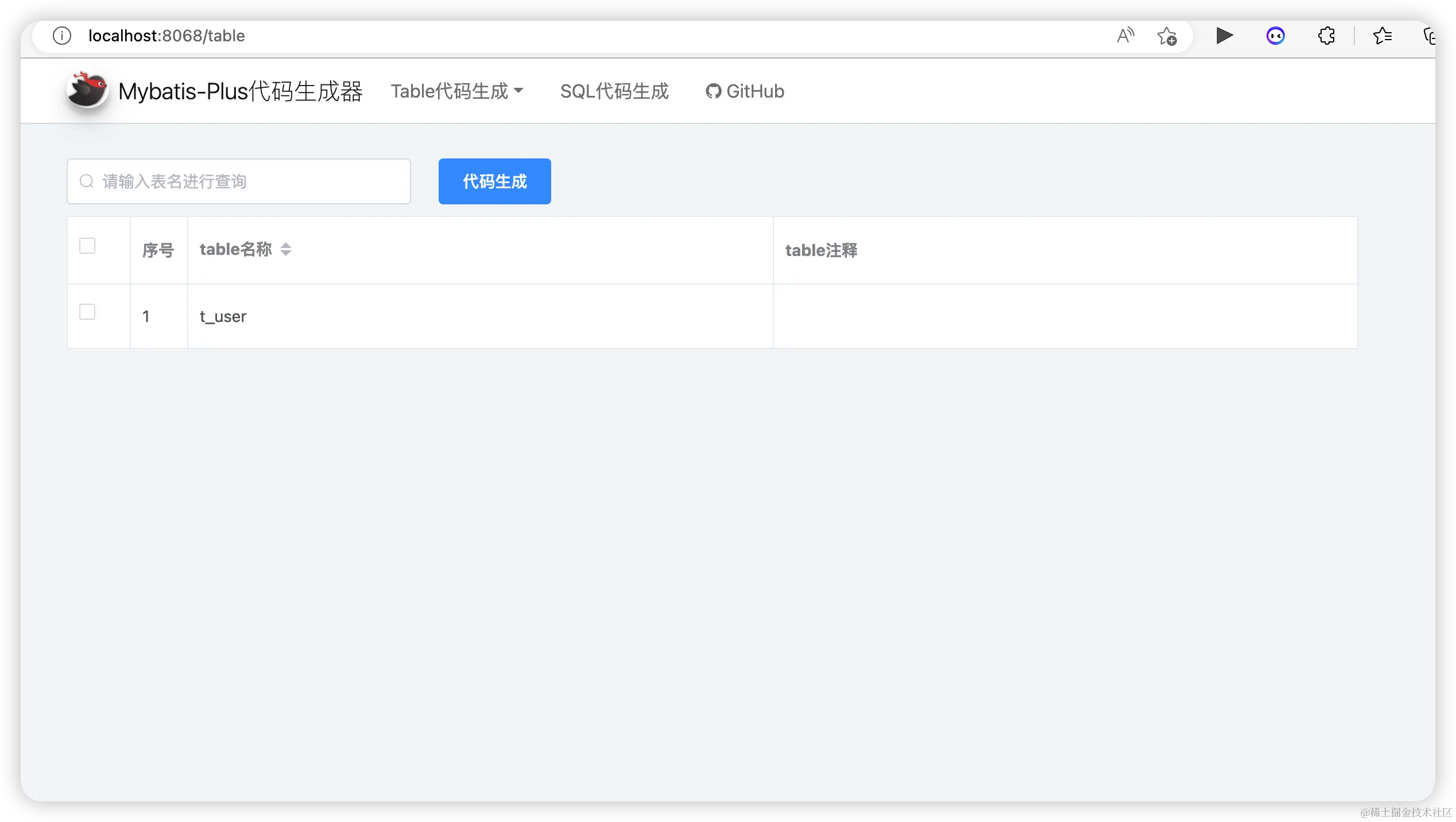Open the favorites list star icon
Image resolution: width=1456 pixels, height=822 pixels.
click(x=1383, y=36)
